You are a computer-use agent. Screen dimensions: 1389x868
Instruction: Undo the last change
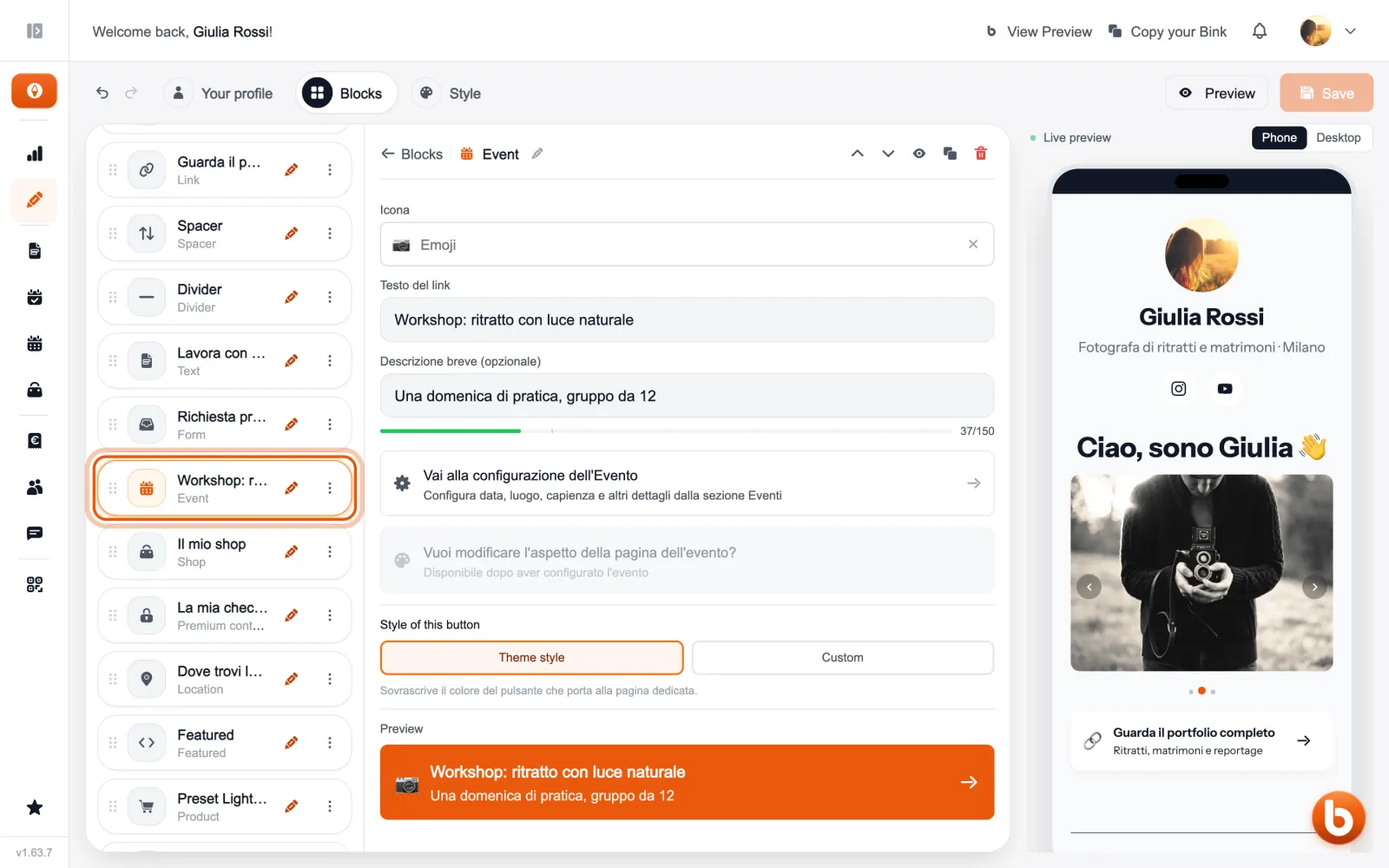click(102, 93)
